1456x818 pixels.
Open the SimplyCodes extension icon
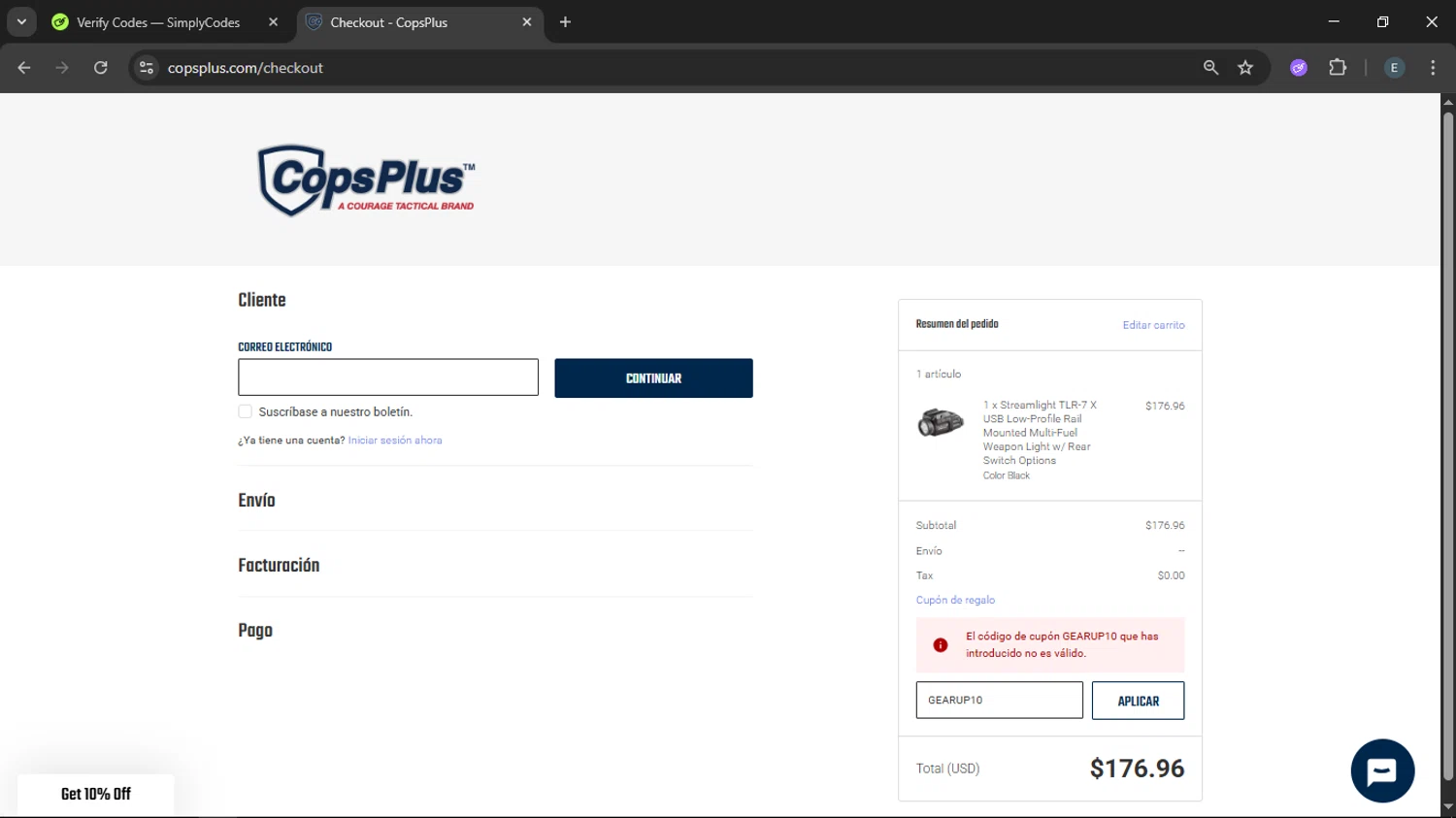tap(1299, 68)
